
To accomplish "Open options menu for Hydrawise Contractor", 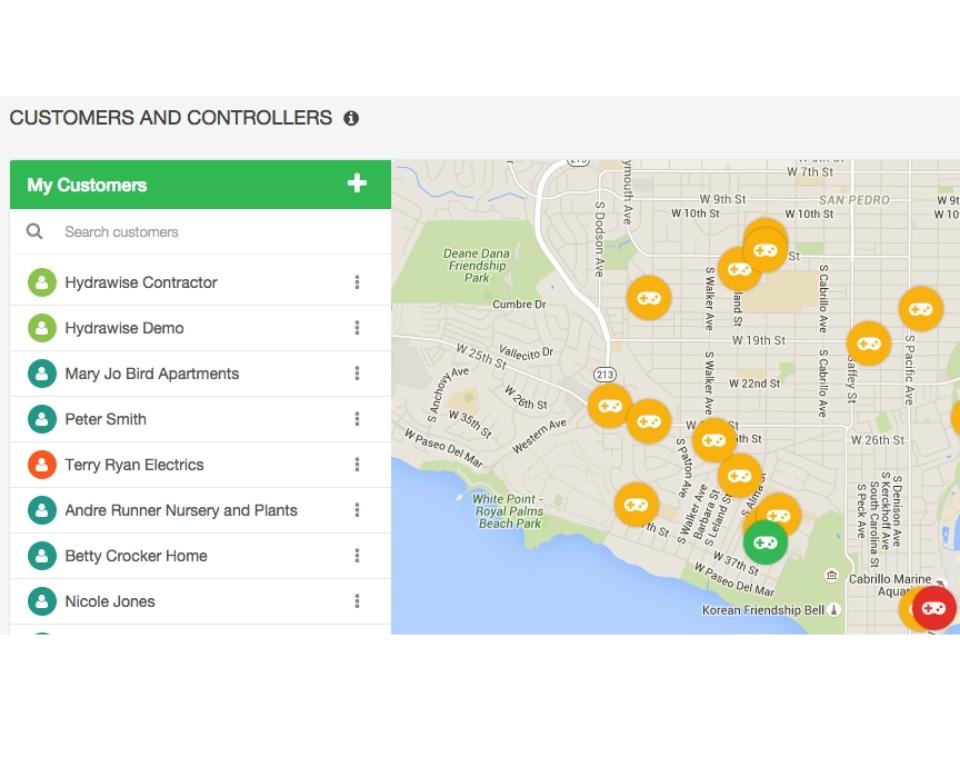I will coord(357,283).
